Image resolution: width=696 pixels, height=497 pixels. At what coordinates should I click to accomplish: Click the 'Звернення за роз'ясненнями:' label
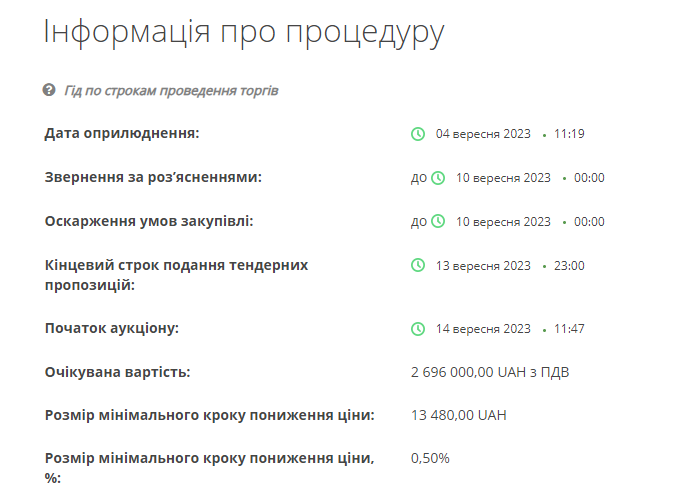(153, 177)
